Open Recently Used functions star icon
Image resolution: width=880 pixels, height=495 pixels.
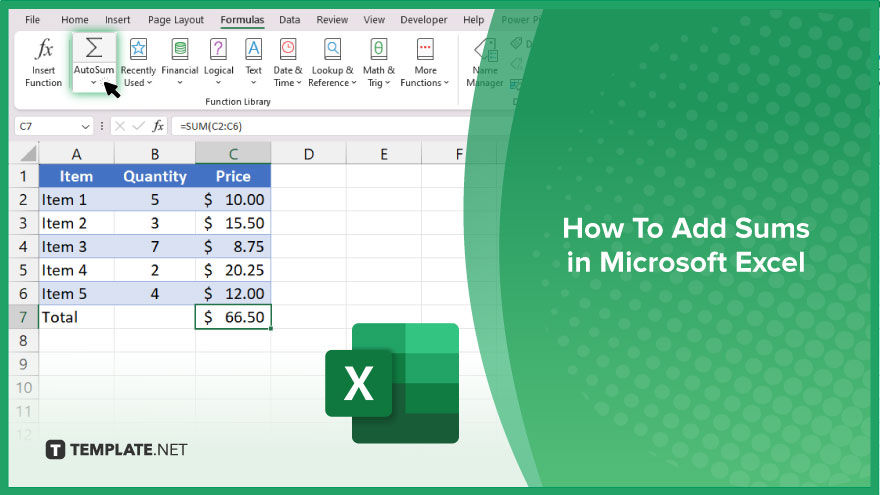coord(138,49)
